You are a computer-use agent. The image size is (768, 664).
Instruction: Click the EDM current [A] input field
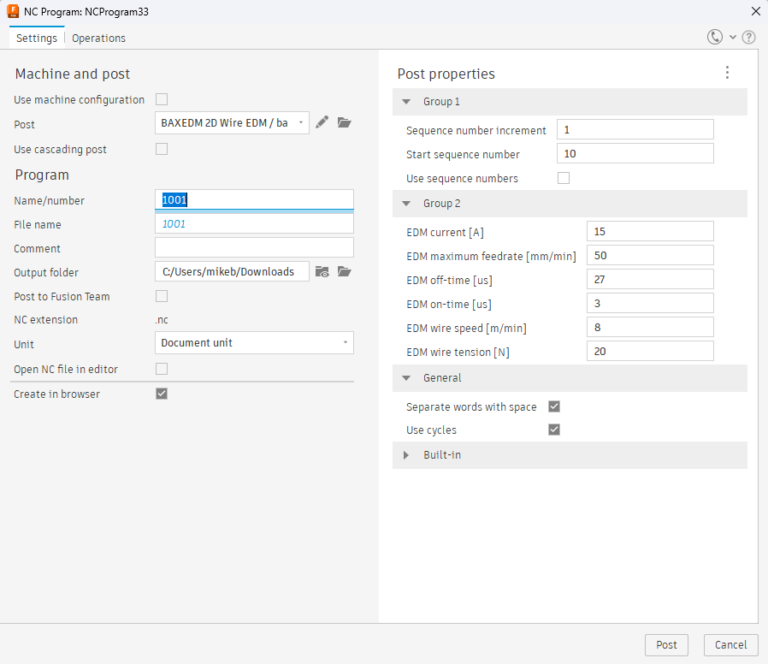click(x=649, y=231)
